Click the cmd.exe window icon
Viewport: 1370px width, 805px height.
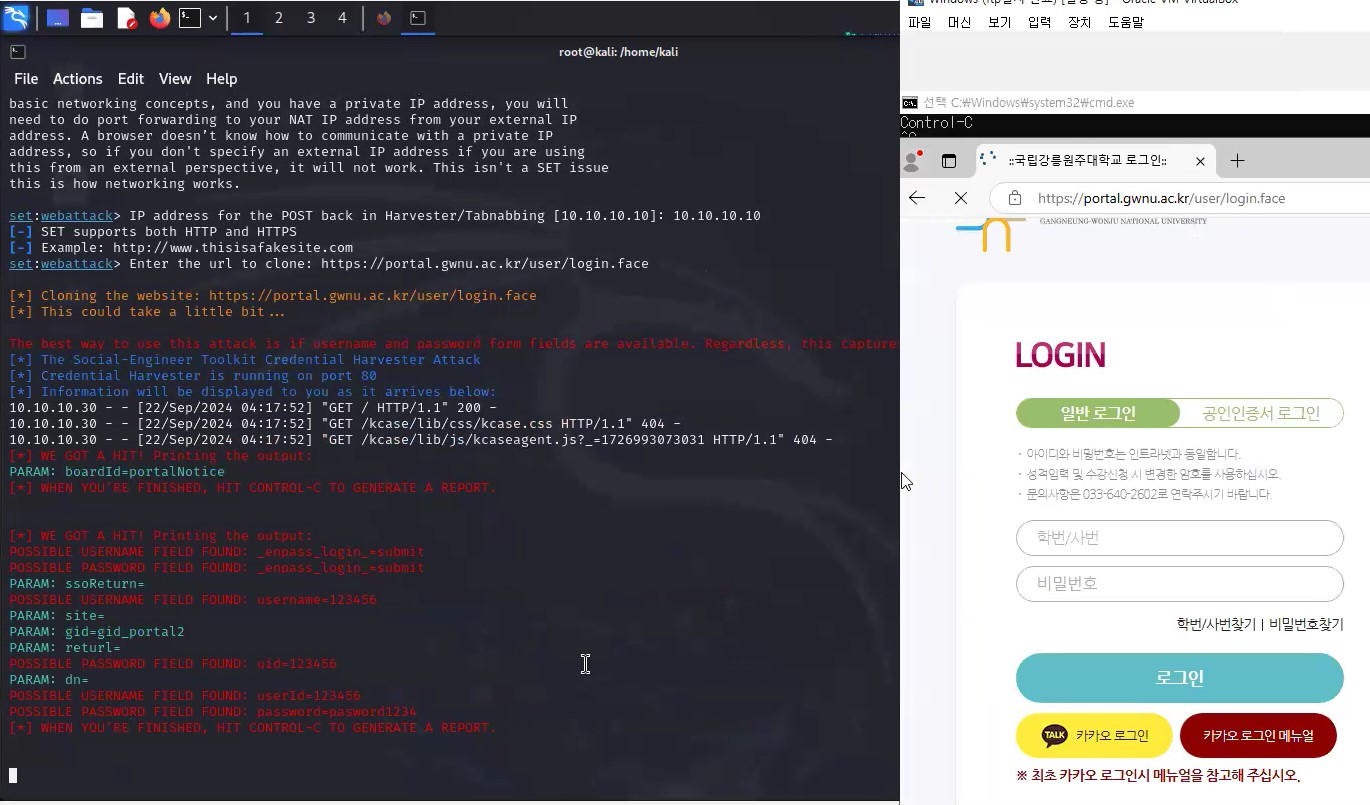(x=910, y=103)
